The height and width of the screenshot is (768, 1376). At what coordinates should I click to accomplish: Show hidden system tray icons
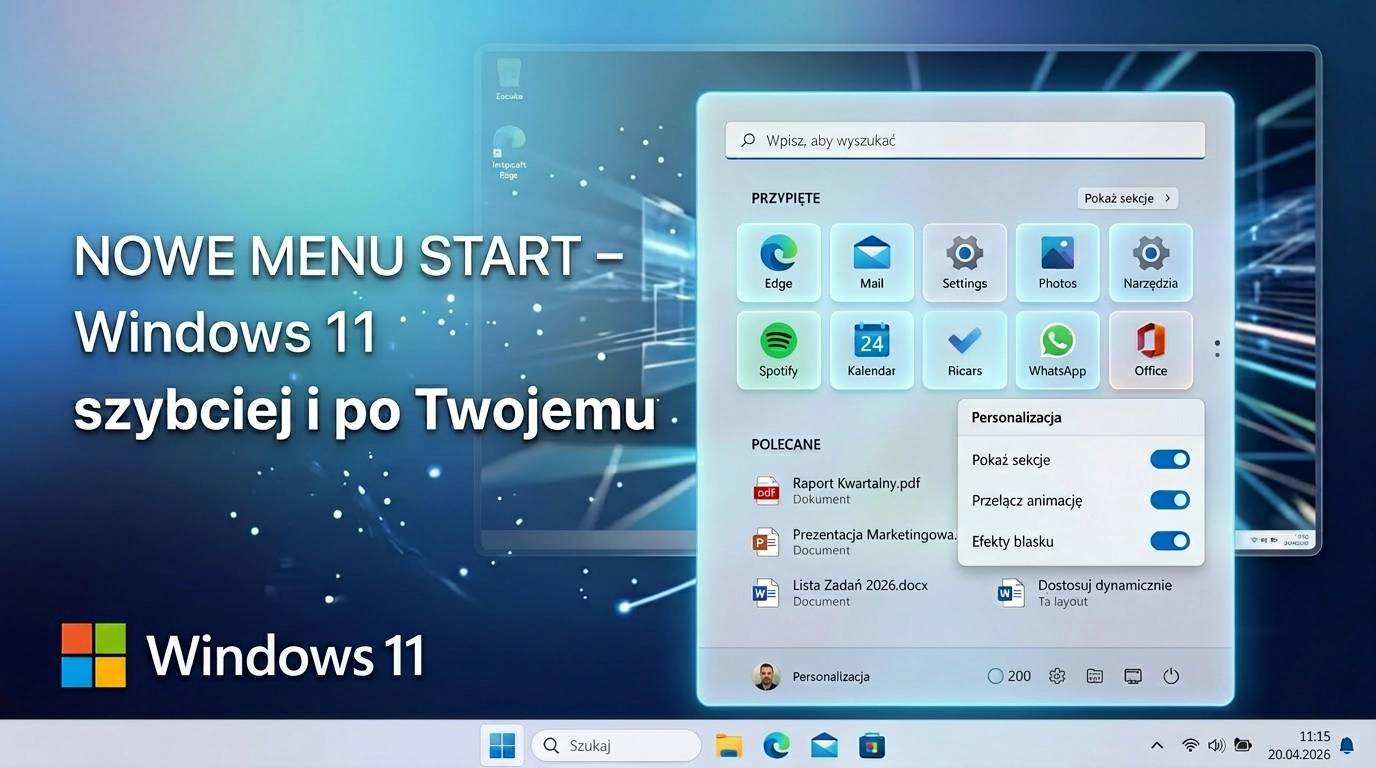(x=1157, y=745)
